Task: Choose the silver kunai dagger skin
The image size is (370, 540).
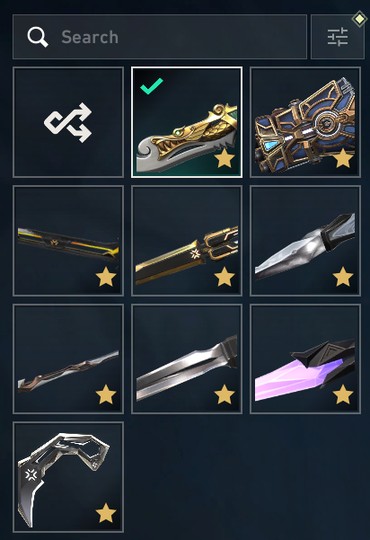Action: tap(305, 241)
